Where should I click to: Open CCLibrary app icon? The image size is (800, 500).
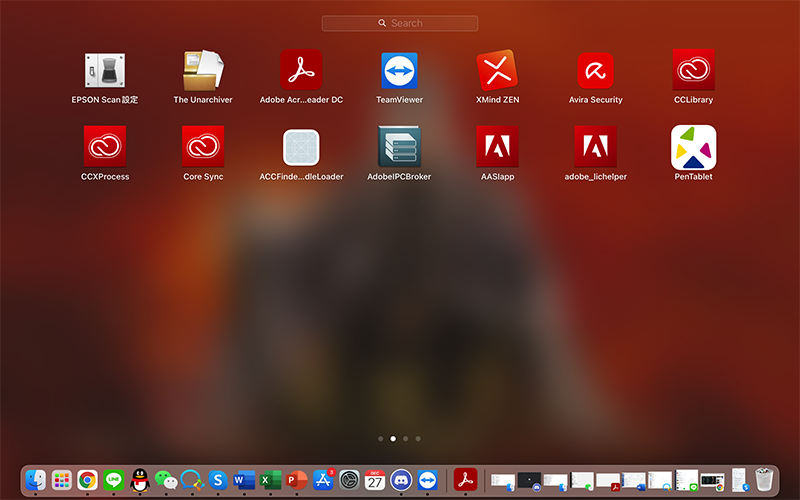693,70
